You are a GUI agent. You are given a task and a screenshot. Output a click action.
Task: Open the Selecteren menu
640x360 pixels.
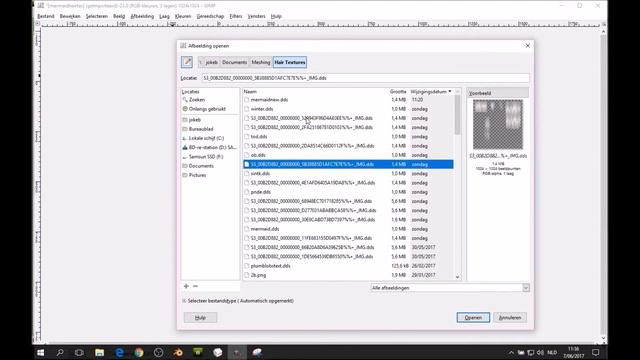coord(97,16)
